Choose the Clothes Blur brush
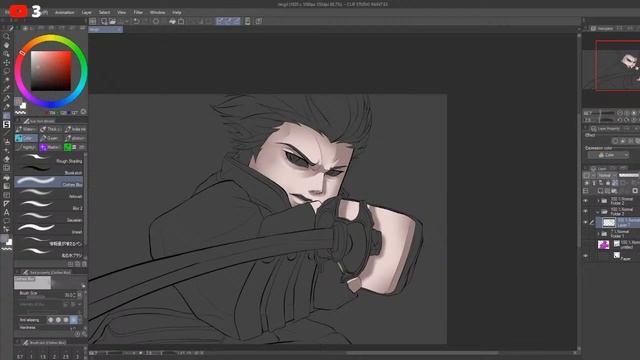The width and height of the screenshot is (640, 360). [x=49, y=182]
